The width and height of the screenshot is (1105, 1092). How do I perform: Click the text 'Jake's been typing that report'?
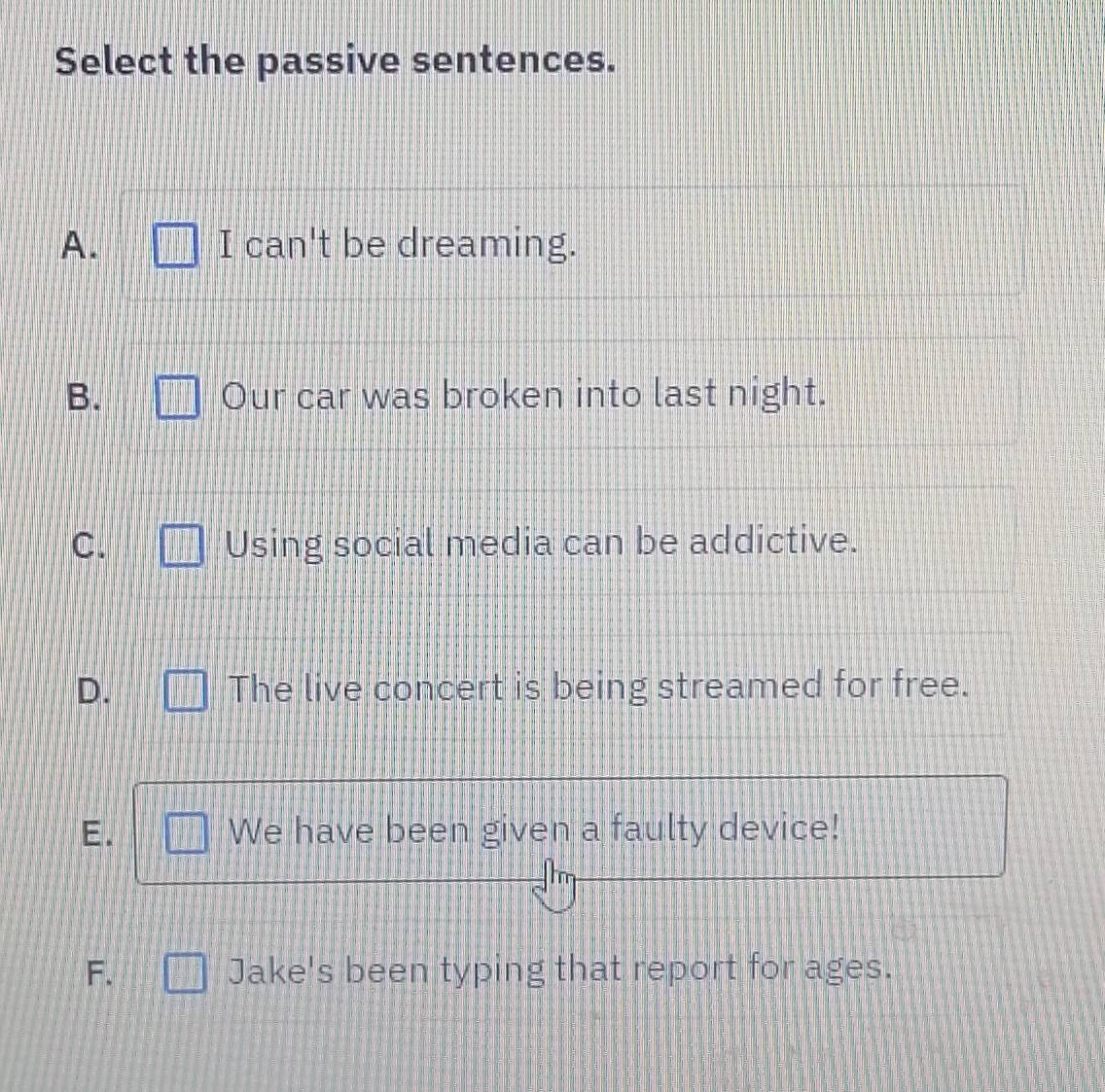[559, 969]
